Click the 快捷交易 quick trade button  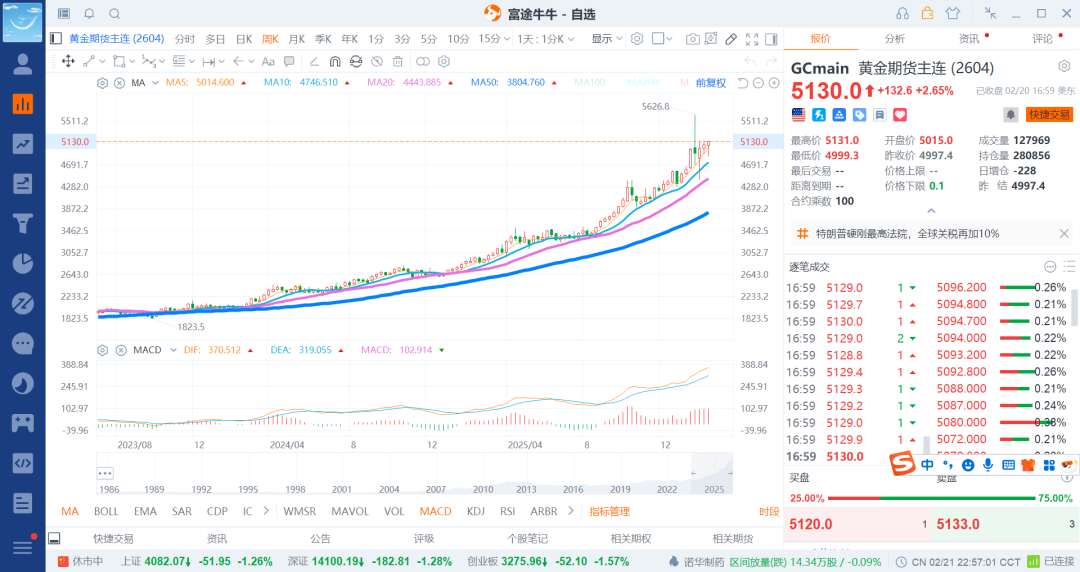1049,115
